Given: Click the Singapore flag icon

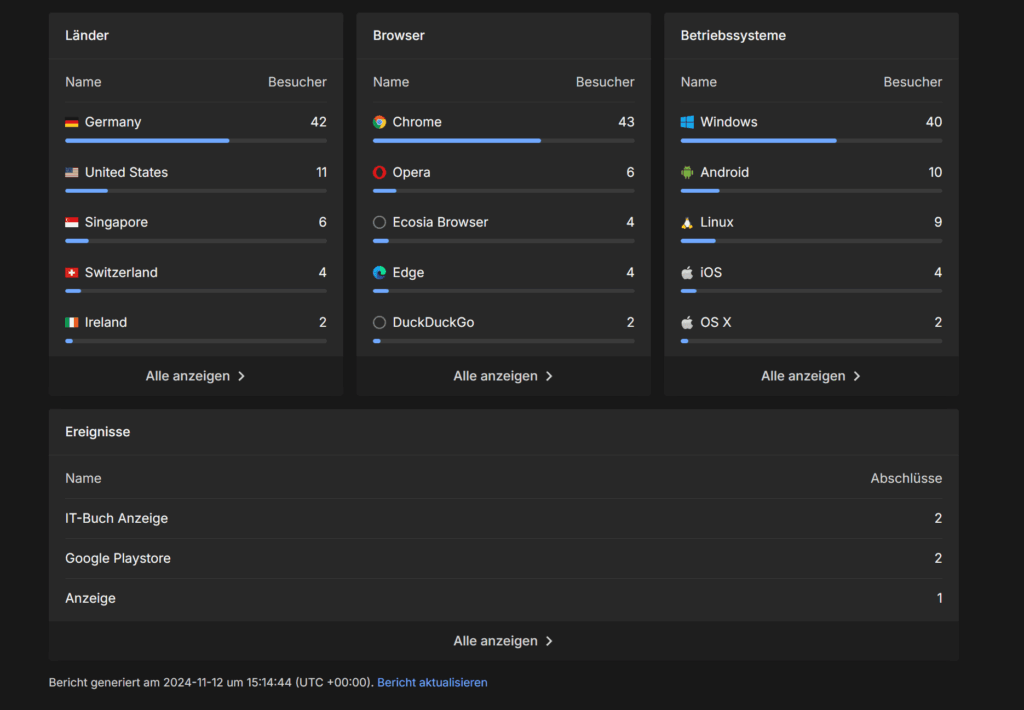Looking at the screenshot, I should [x=72, y=222].
